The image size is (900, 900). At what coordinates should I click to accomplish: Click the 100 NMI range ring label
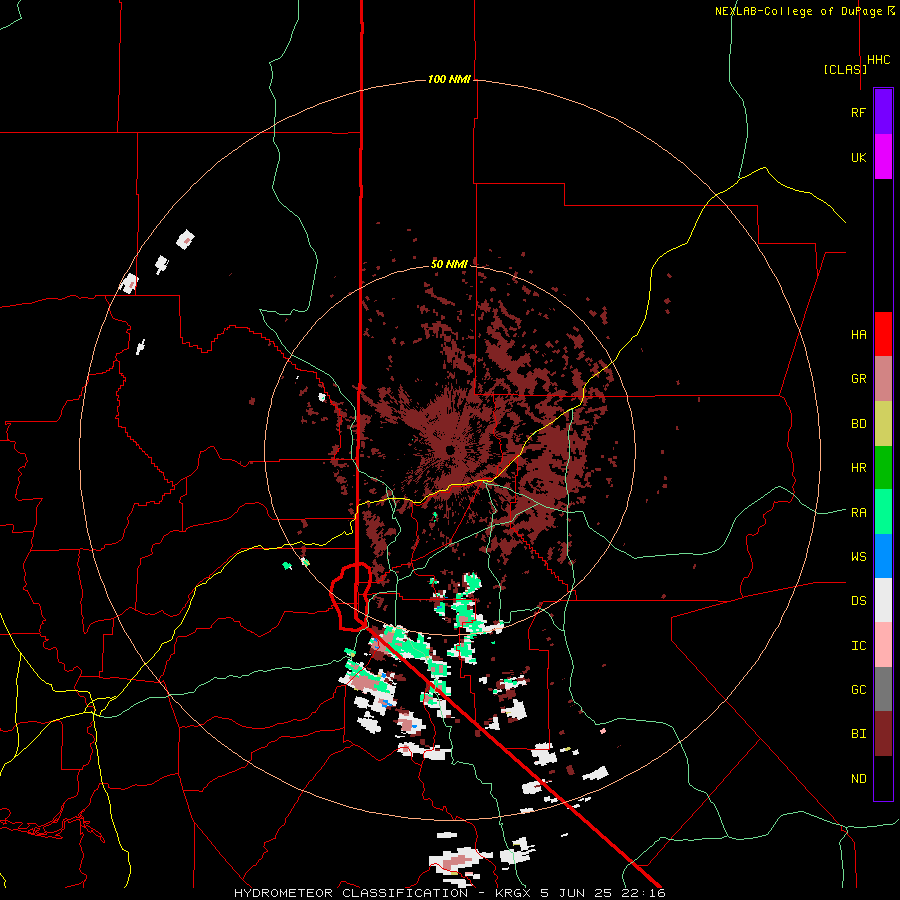pyautogui.click(x=449, y=79)
